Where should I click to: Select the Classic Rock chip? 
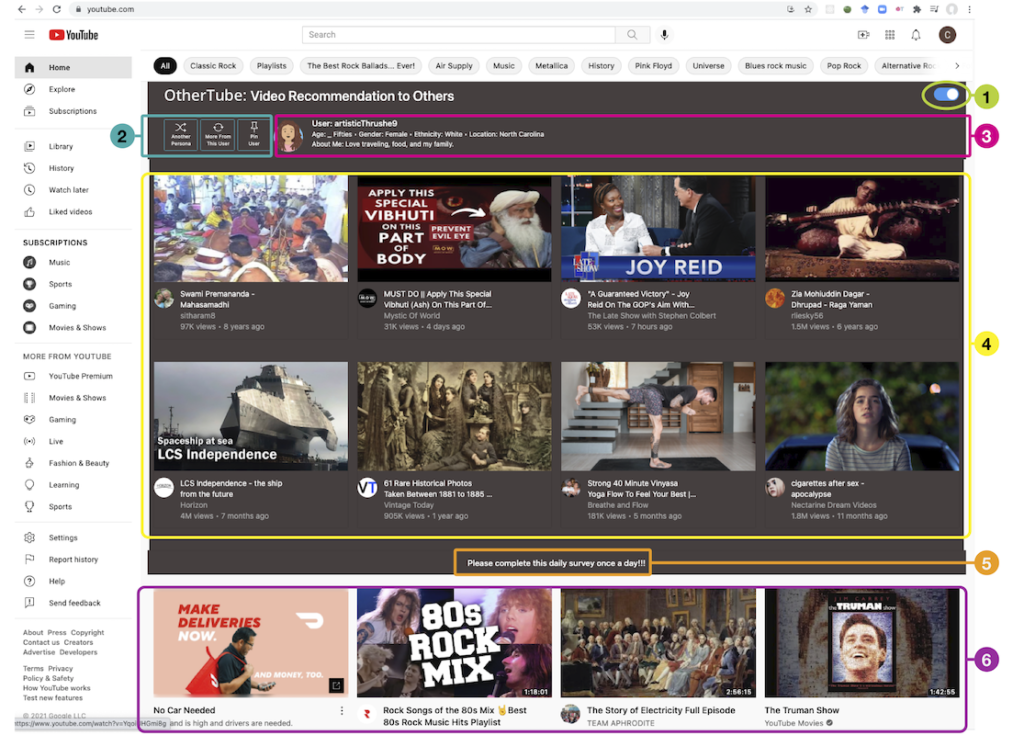[213, 65]
